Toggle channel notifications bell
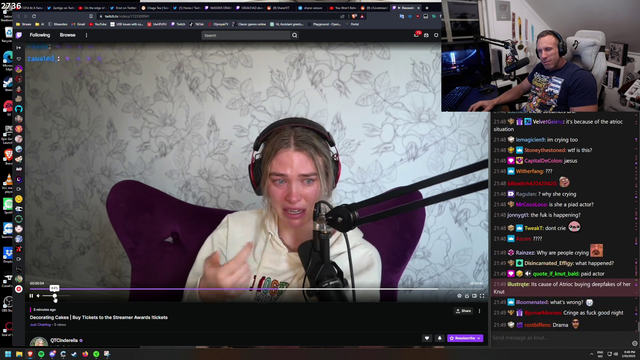This screenshot has width=640, height=360. [440, 338]
